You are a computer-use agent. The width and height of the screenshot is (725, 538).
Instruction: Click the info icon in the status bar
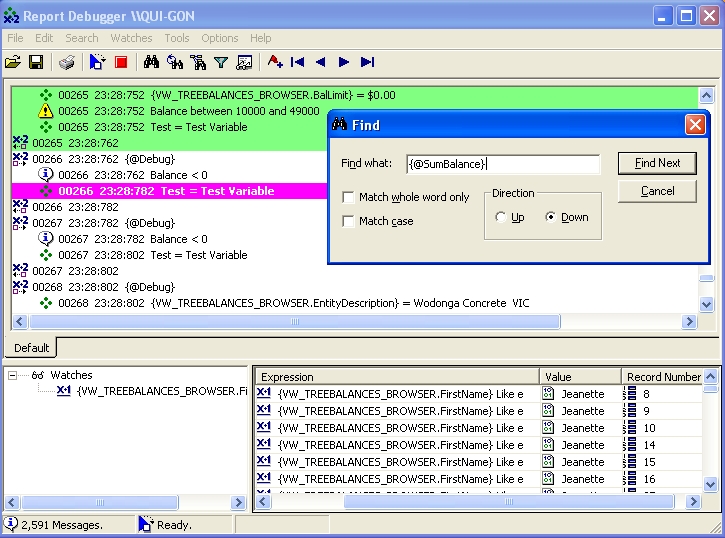click(x=11, y=524)
